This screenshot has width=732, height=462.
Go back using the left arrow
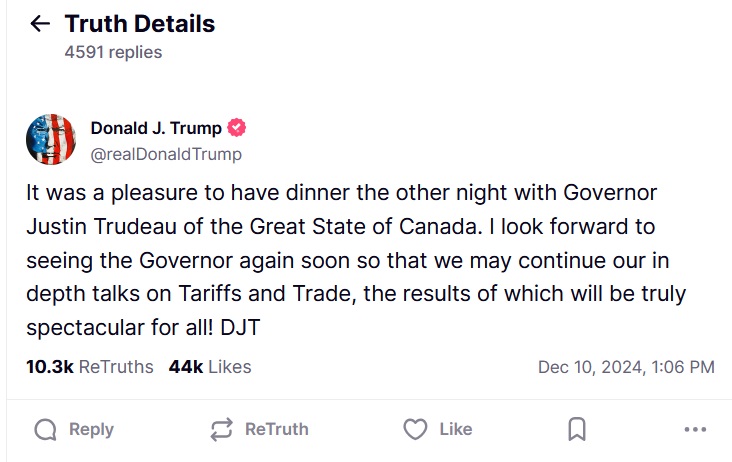point(41,24)
